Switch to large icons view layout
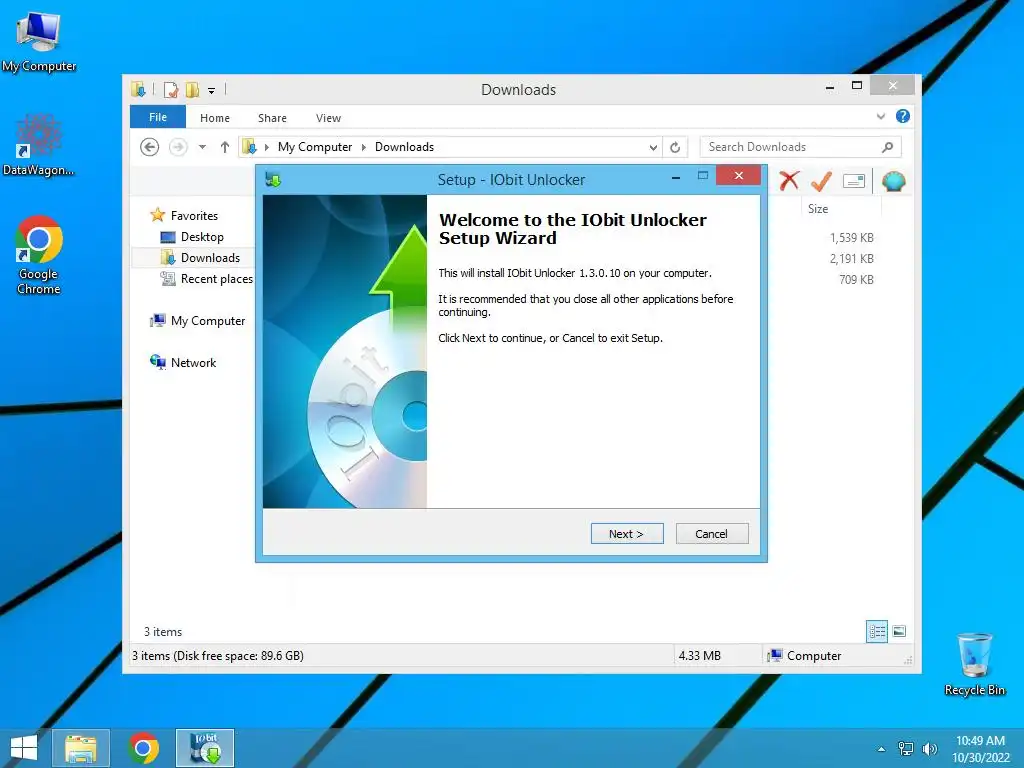Screen dimensions: 1024x768 (899, 631)
